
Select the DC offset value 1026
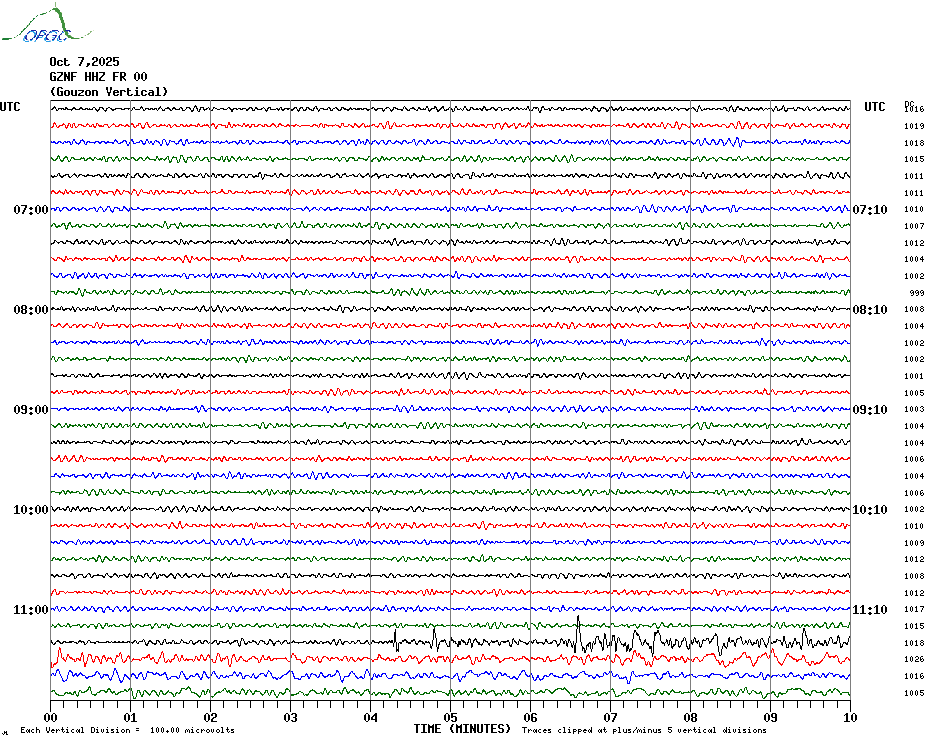click(x=914, y=659)
